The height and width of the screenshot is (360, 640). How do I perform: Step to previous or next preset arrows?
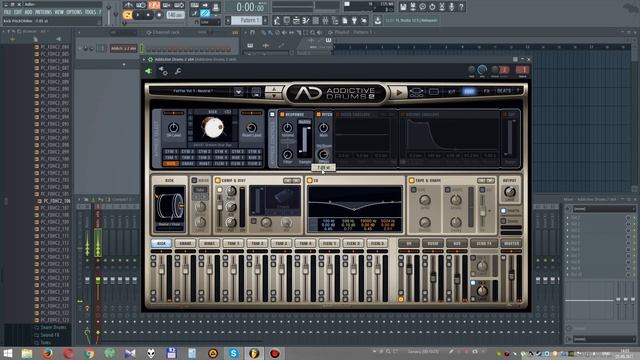tap(273, 92)
